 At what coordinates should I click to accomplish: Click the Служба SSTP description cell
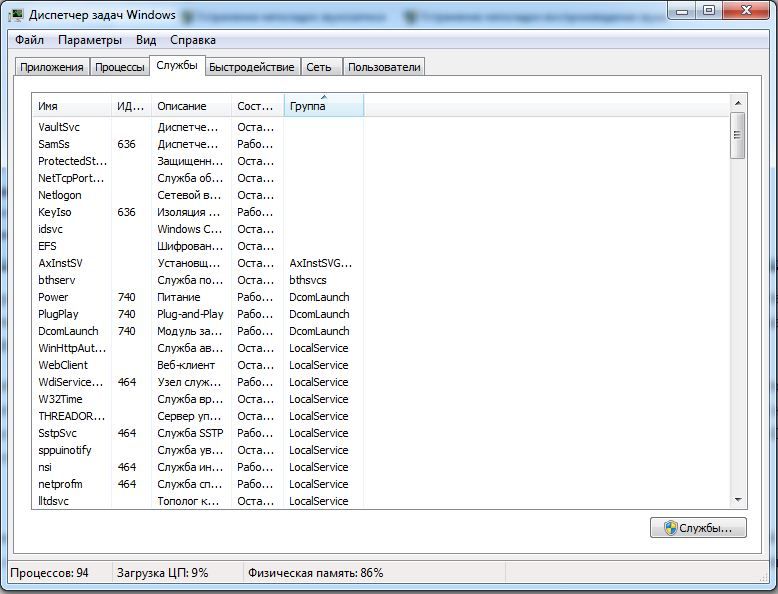coord(190,433)
